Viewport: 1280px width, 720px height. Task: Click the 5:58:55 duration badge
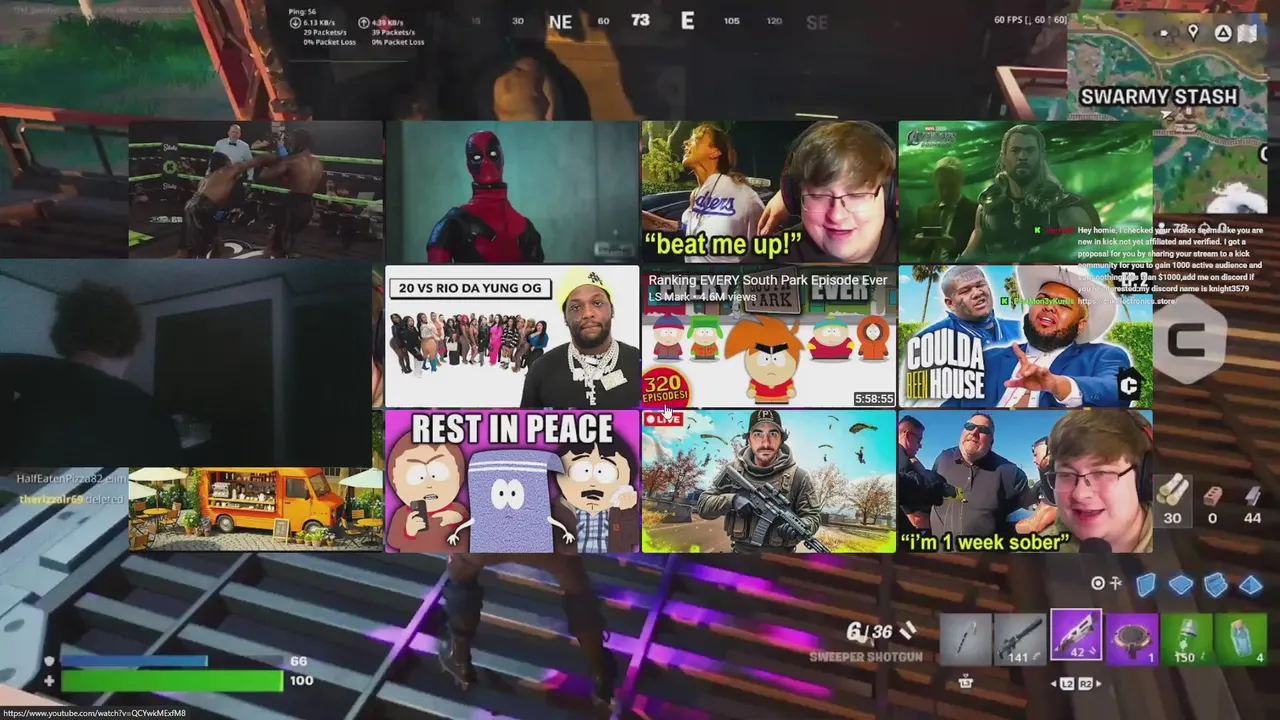873,398
